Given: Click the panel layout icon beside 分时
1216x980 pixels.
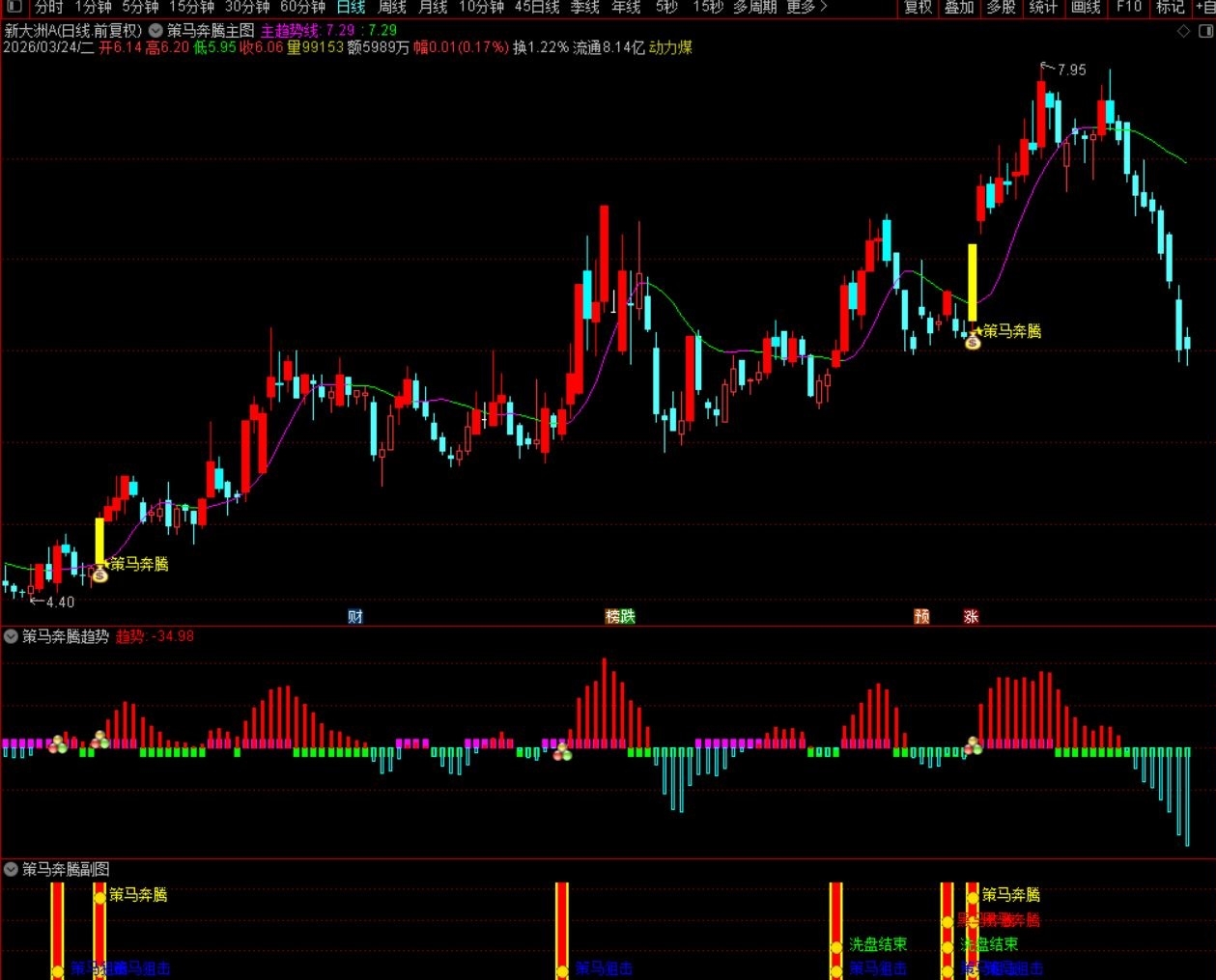Looking at the screenshot, I should tap(14, 7).
